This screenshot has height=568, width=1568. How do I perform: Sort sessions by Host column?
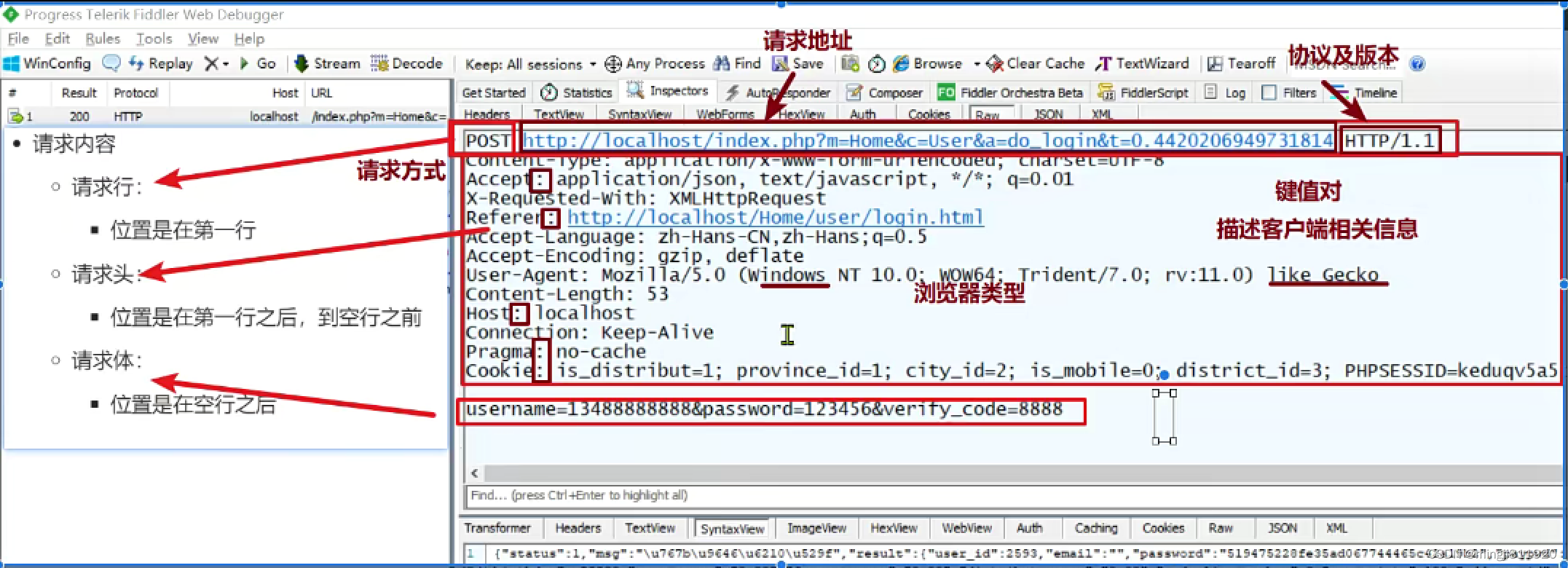pyautogui.click(x=285, y=93)
